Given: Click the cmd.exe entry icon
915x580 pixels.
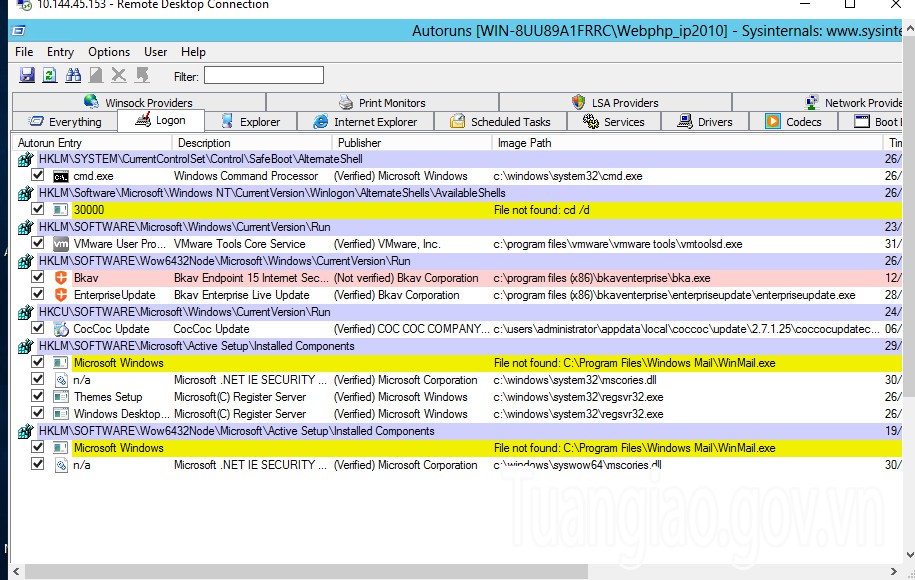Looking at the screenshot, I should coord(61,176).
